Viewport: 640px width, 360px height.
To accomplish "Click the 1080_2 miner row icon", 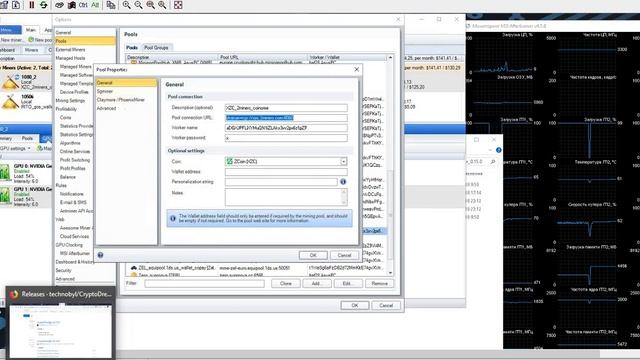I will pos(10,83).
